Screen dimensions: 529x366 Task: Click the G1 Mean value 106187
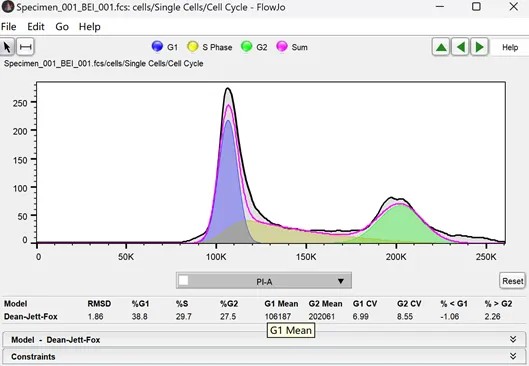(x=277, y=316)
